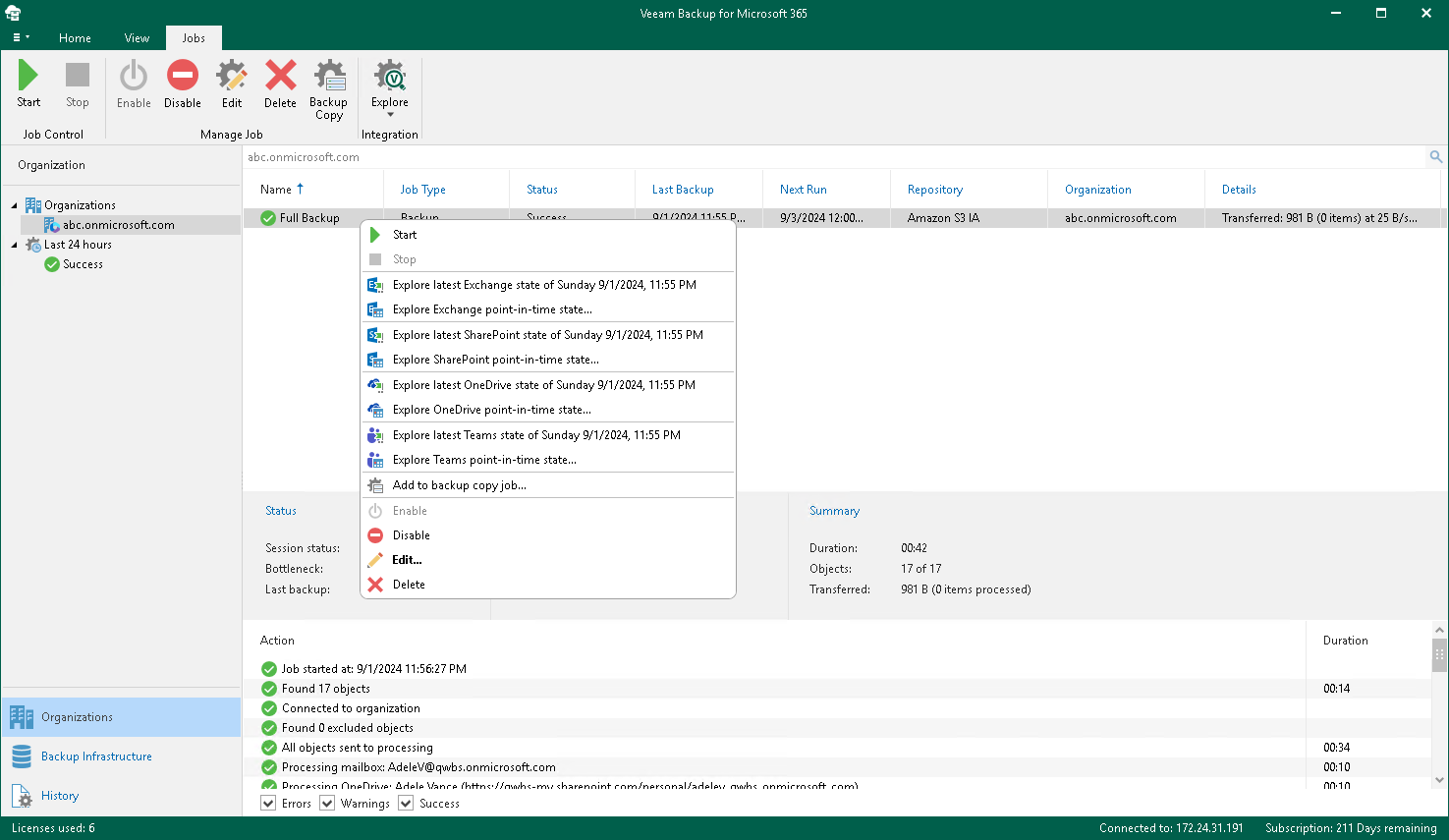Screen dimensions: 1449x840
Task: Select abc.onmicrosoft.com in organization tree
Action: pos(119,225)
